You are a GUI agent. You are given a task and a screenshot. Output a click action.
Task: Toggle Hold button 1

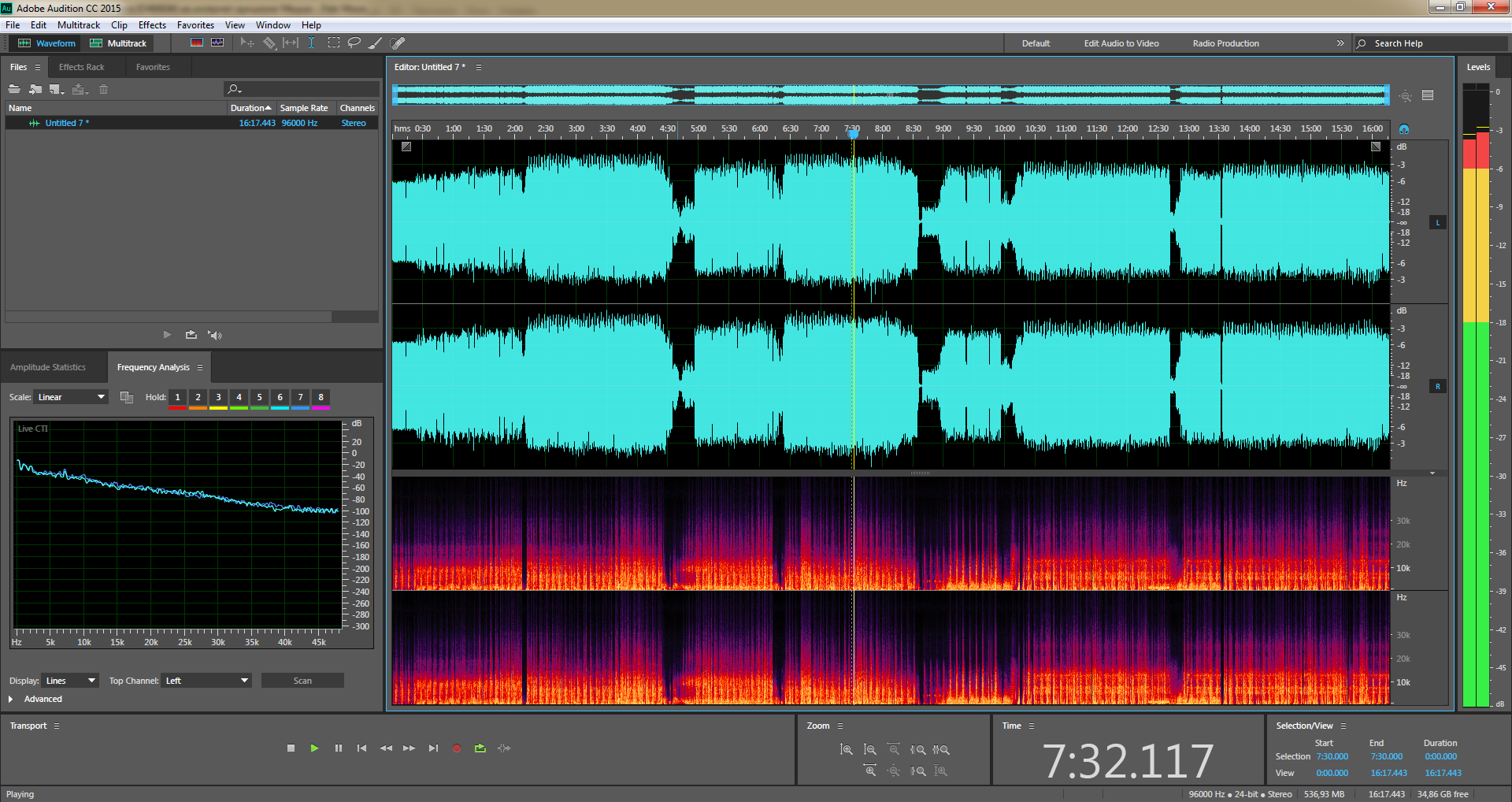178,397
